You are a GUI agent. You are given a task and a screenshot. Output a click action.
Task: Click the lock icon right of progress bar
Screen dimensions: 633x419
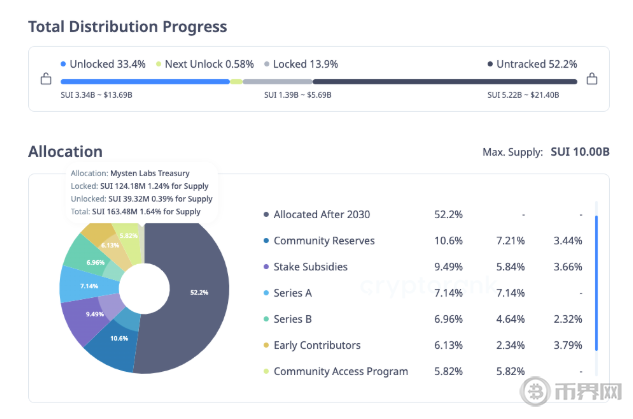[592, 80]
